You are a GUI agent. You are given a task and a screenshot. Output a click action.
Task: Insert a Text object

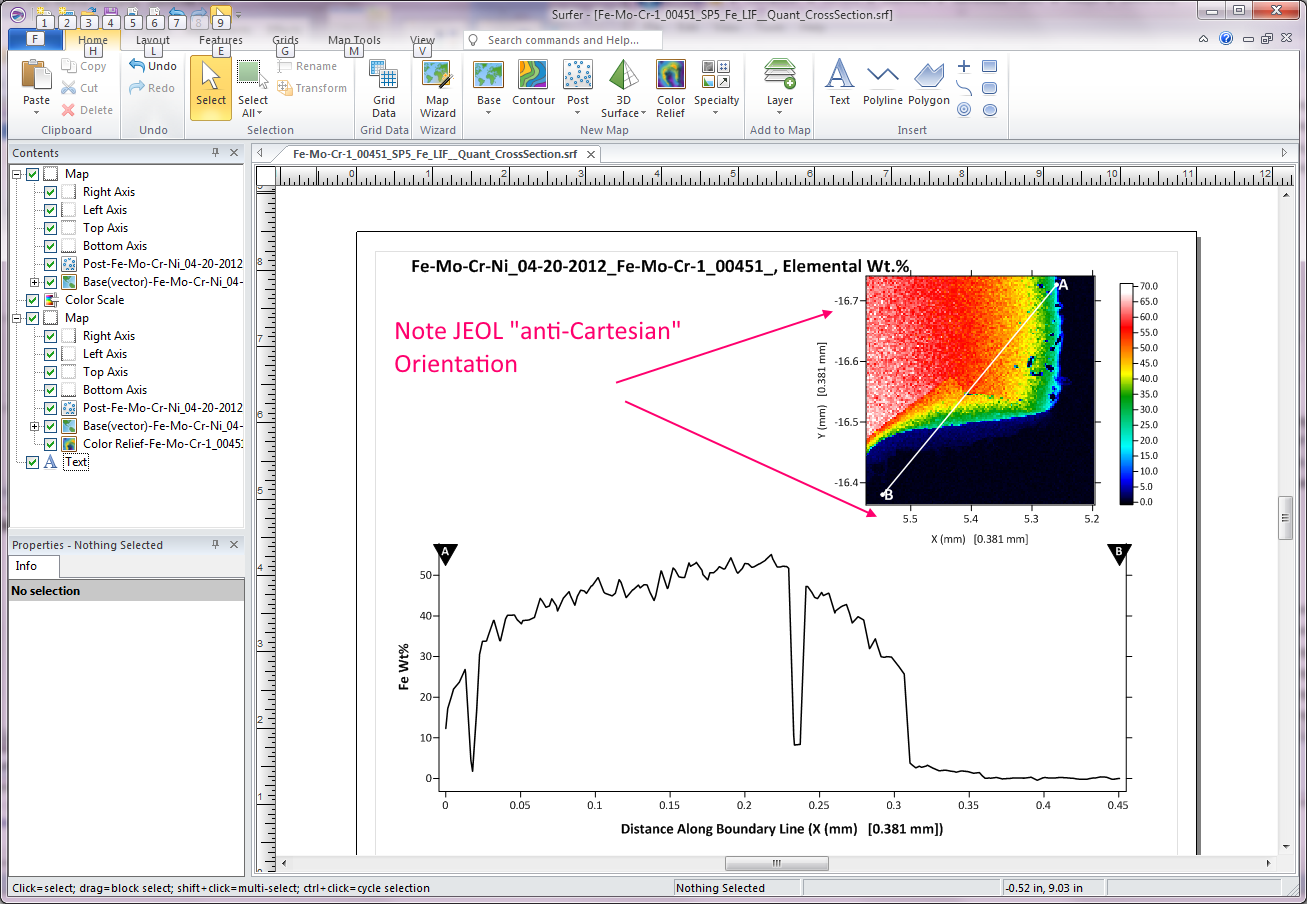[839, 83]
